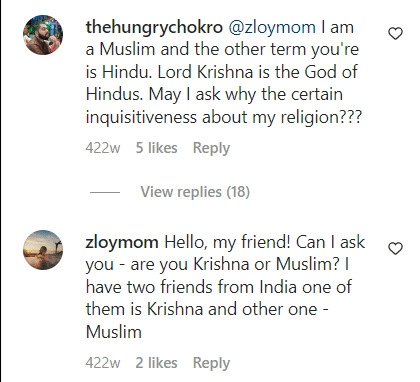Show who gave the 5 likes
The height and width of the screenshot is (382, 420).
pos(156,148)
